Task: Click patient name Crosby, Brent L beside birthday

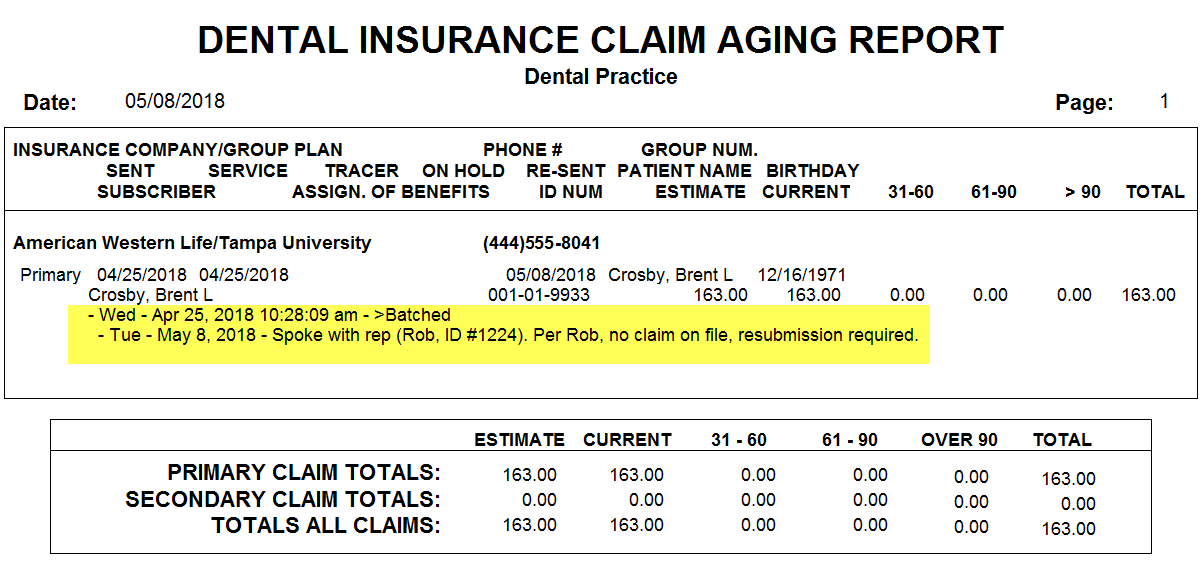Action: (x=670, y=275)
